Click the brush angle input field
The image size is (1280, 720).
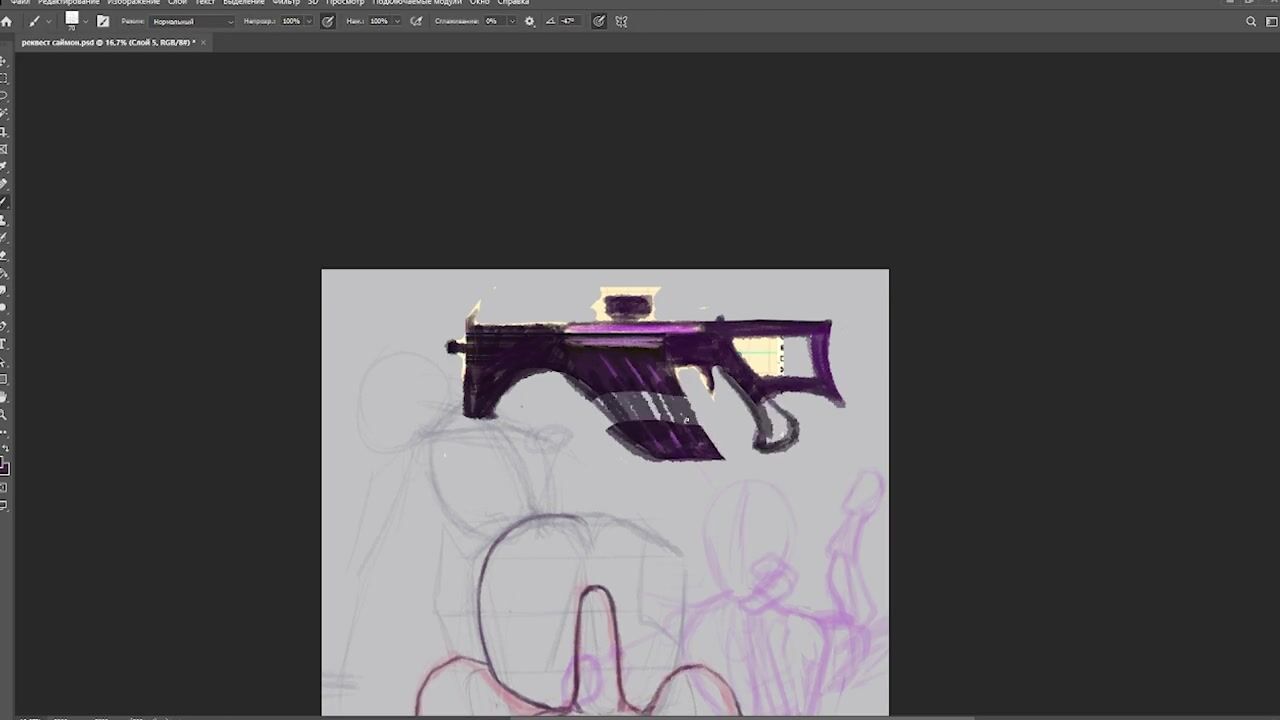pyautogui.click(x=568, y=21)
